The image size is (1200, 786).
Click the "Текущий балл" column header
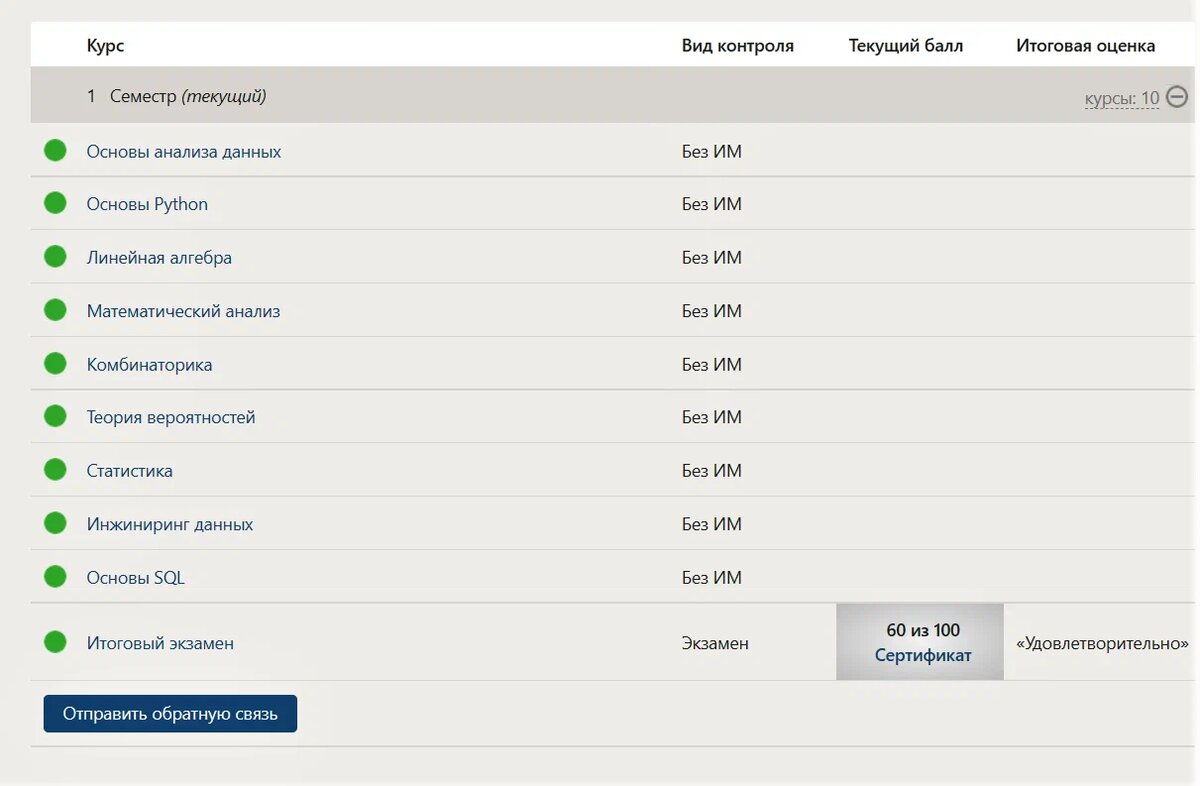click(905, 46)
